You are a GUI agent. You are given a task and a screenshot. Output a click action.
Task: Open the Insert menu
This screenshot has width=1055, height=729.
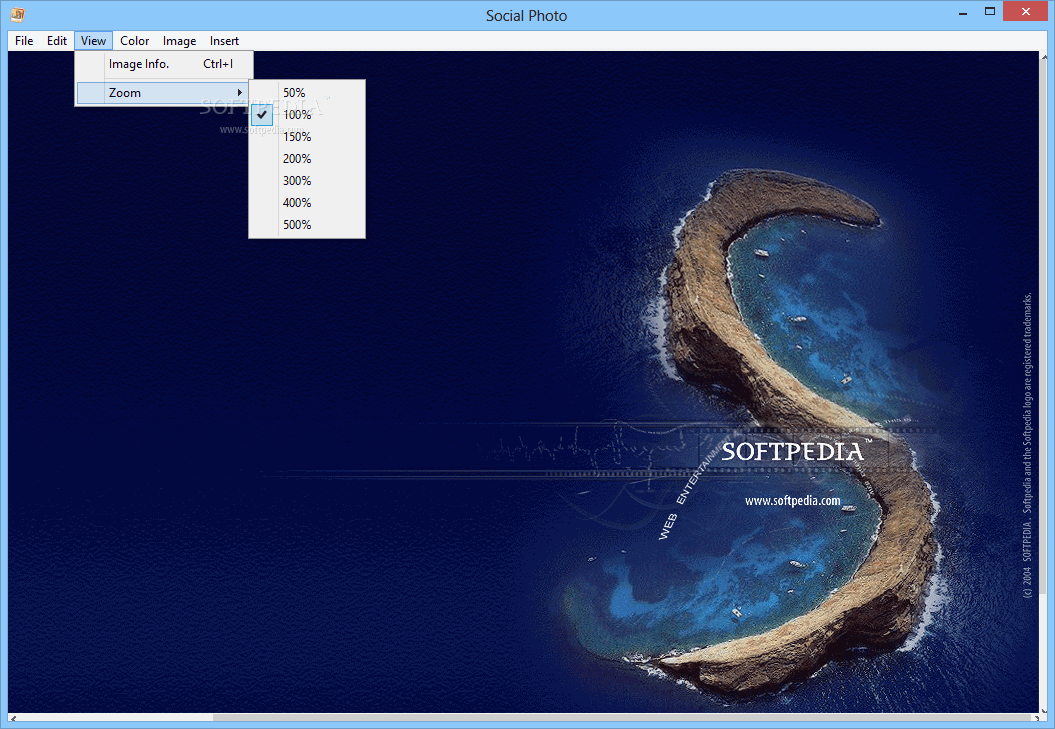[x=224, y=41]
